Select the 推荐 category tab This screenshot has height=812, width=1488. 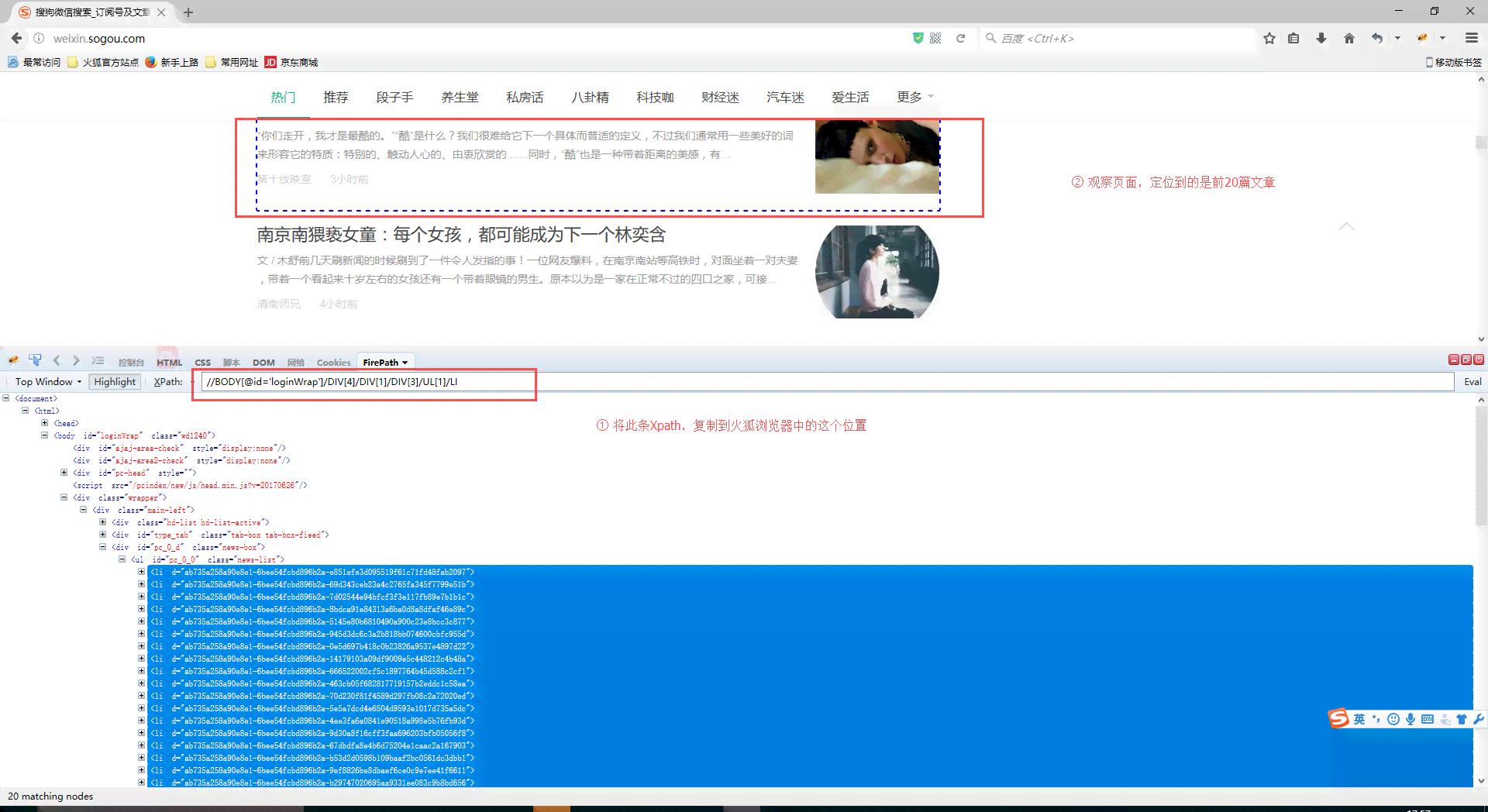(x=336, y=97)
